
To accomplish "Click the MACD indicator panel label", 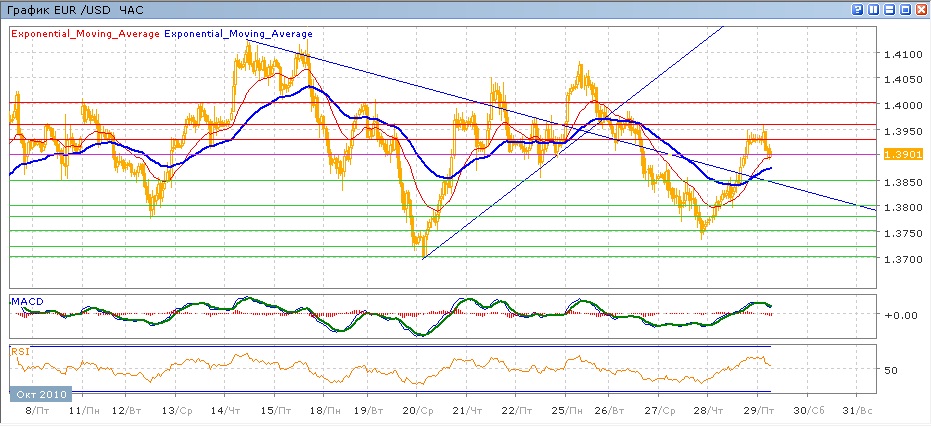I will point(25,301).
